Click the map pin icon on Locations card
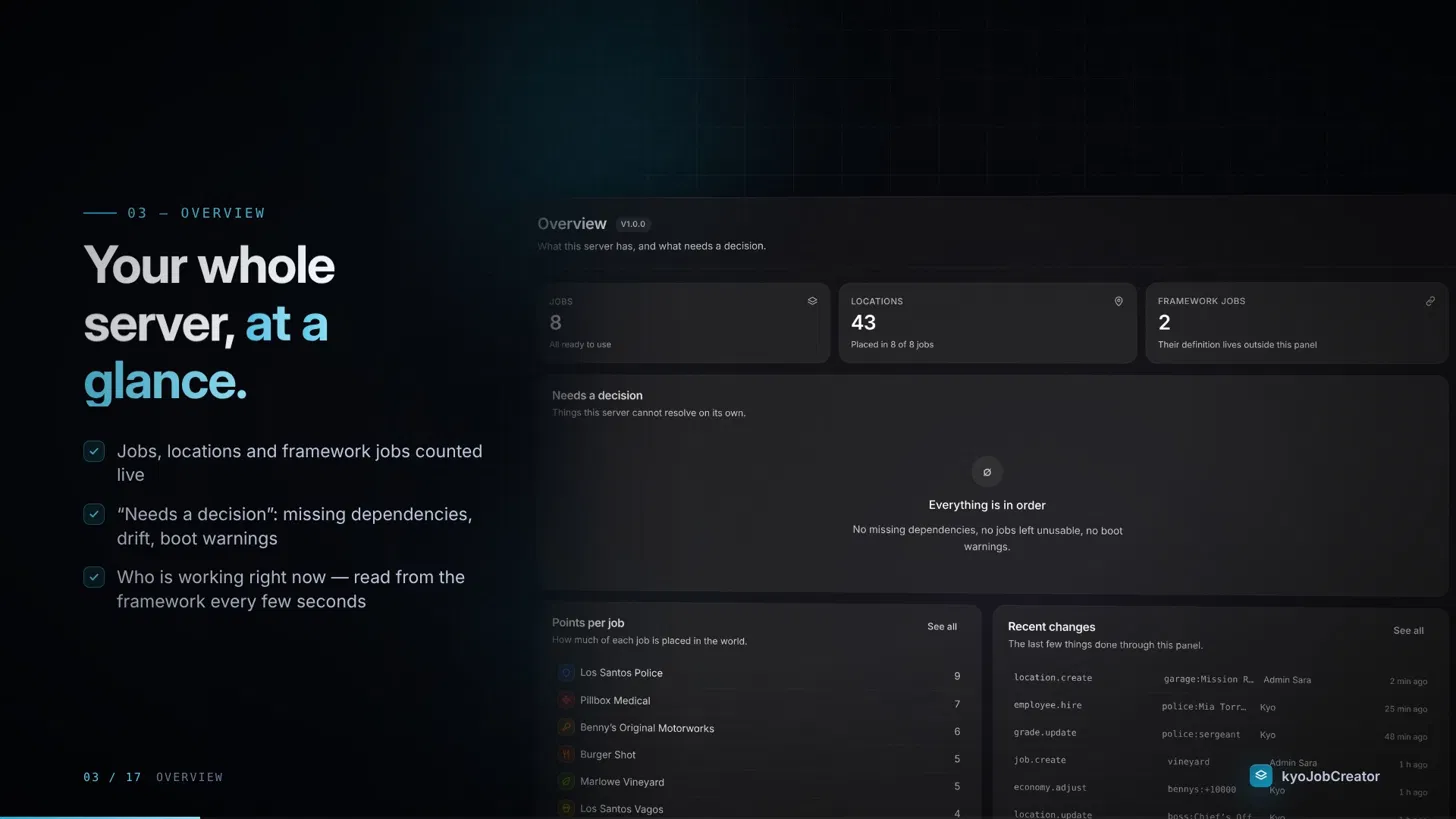The width and height of the screenshot is (1456, 819). point(1118,301)
